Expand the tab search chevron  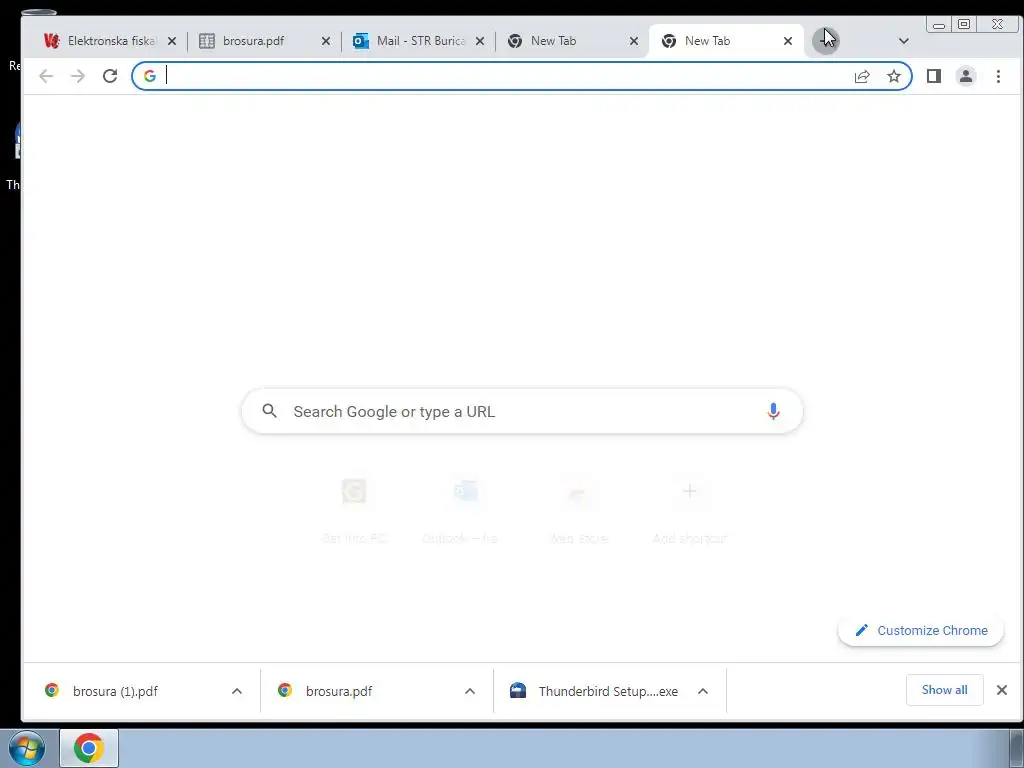904,41
